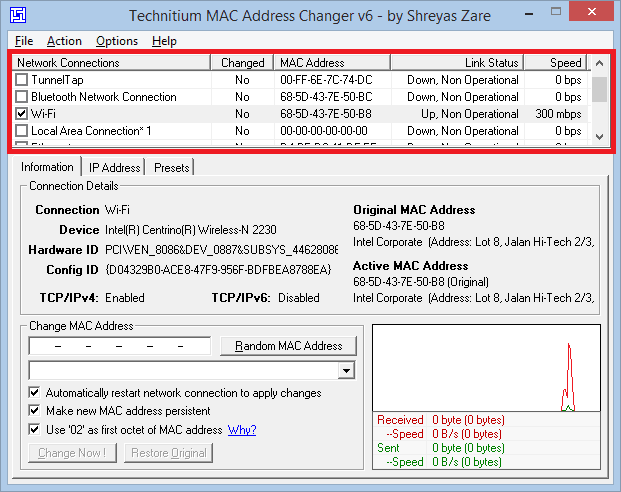Select the 300 mbps speed cell
This screenshot has height=492, width=621.
tap(558, 114)
